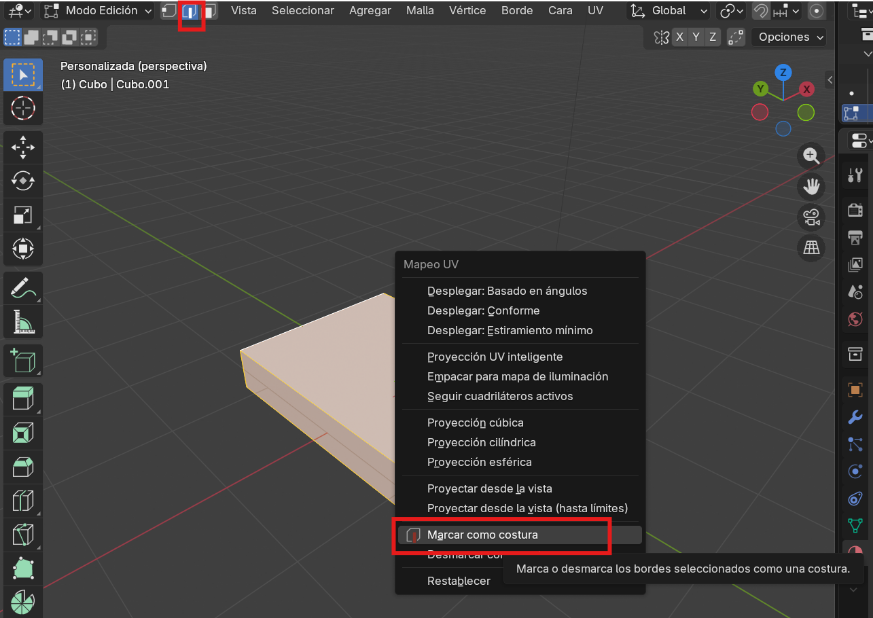
Task: Choose the Rotate tool in toolbar
Action: (x=23, y=181)
